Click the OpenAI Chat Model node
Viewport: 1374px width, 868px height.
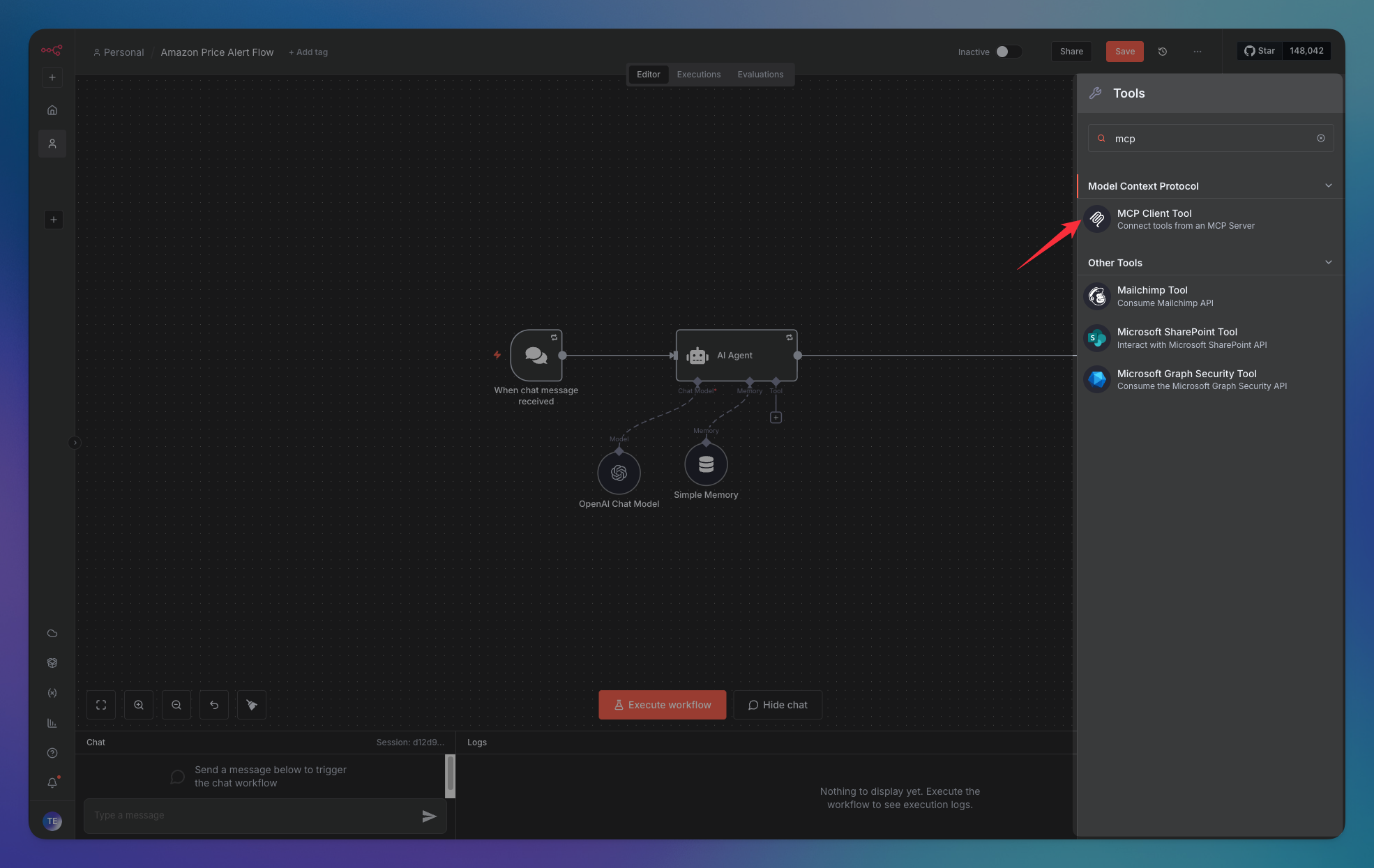(x=619, y=473)
